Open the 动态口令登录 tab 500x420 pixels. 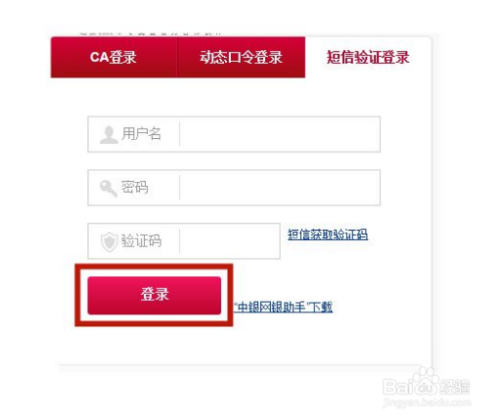241,57
